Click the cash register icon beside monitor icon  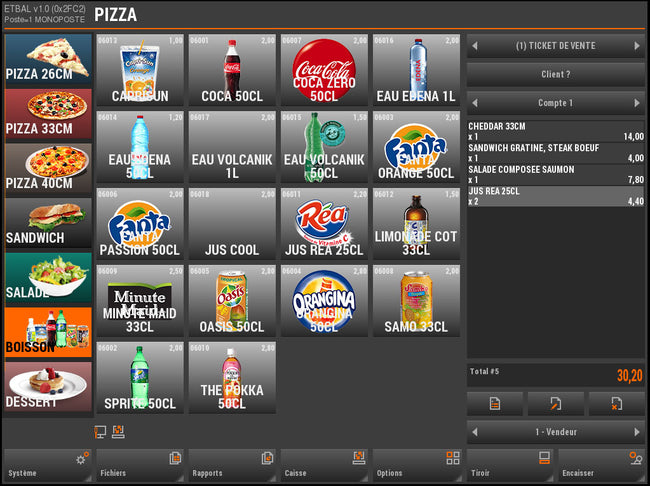click(118, 431)
